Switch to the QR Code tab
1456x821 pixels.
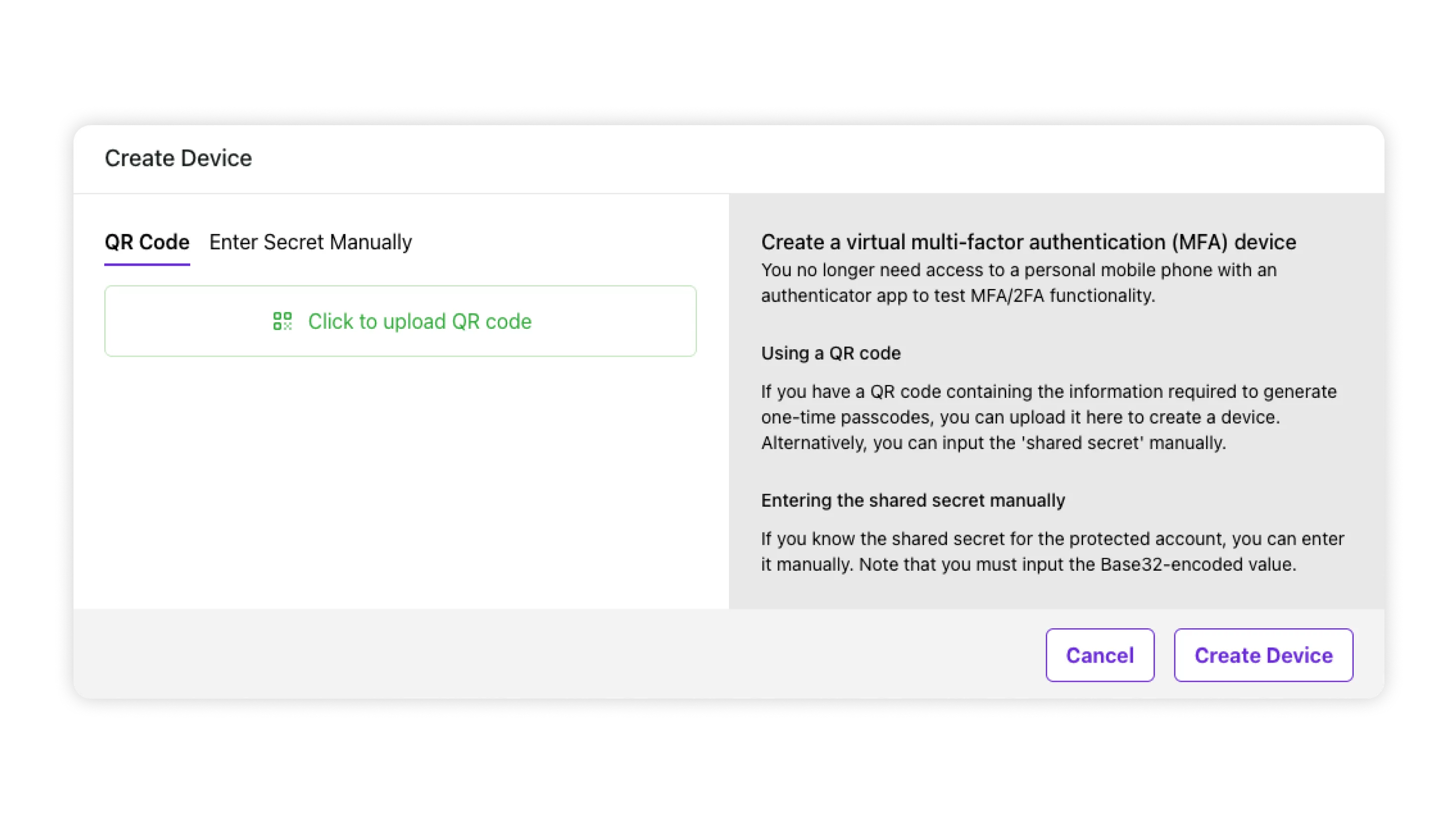147,242
